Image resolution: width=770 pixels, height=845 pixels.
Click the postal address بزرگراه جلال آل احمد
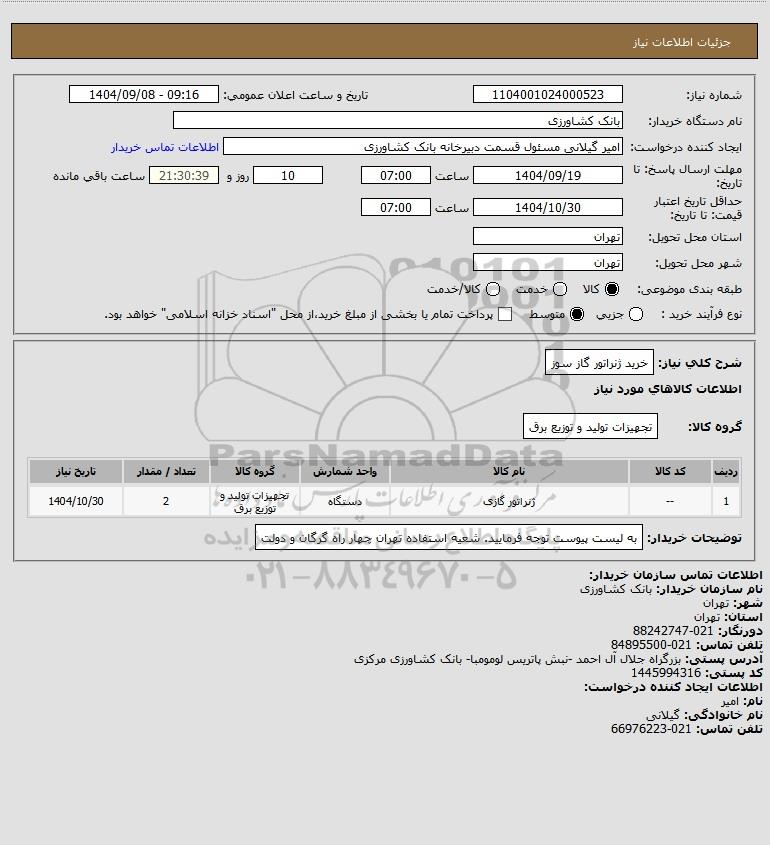point(518,659)
